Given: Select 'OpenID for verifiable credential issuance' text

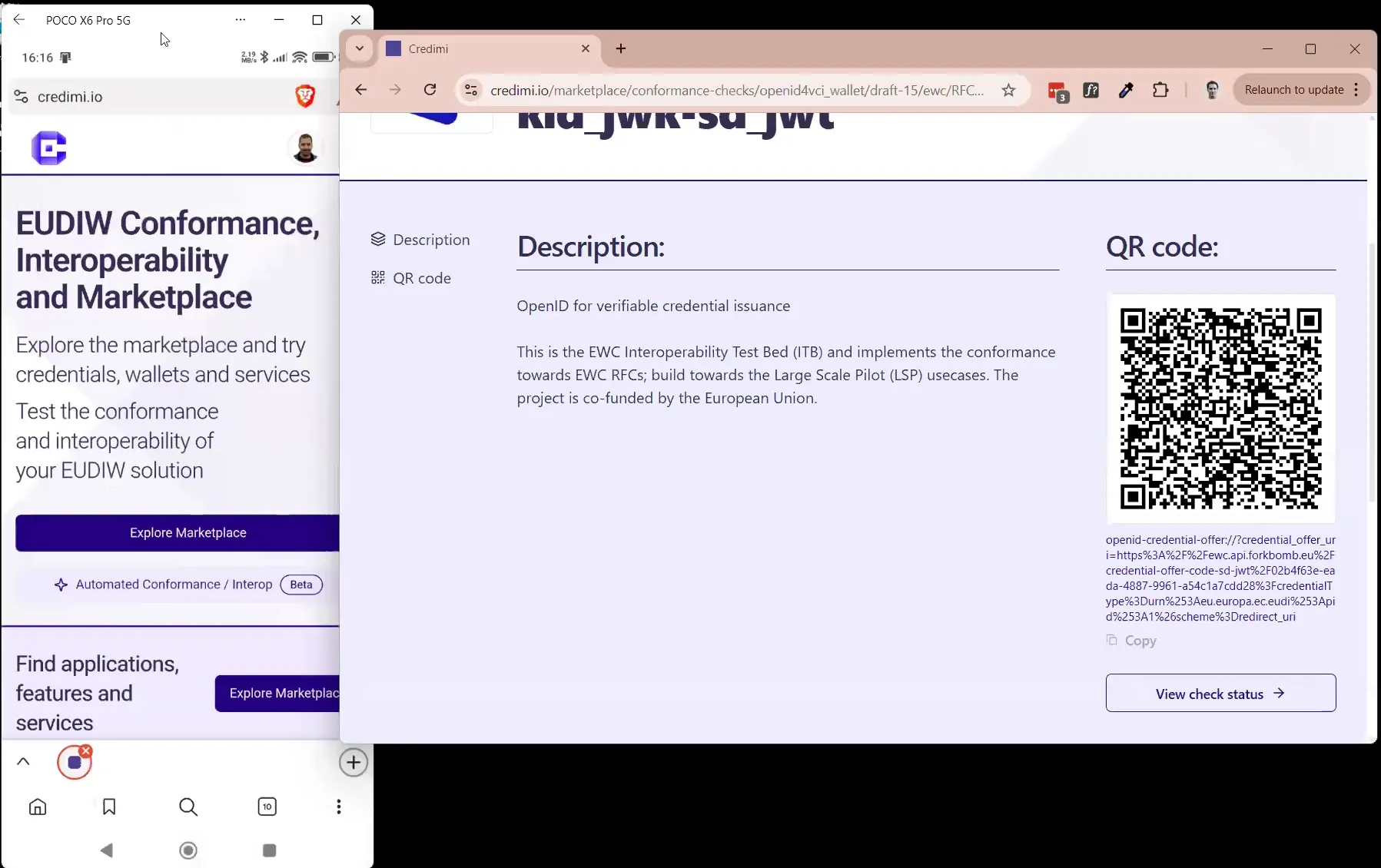Looking at the screenshot, I should [653, 306].
